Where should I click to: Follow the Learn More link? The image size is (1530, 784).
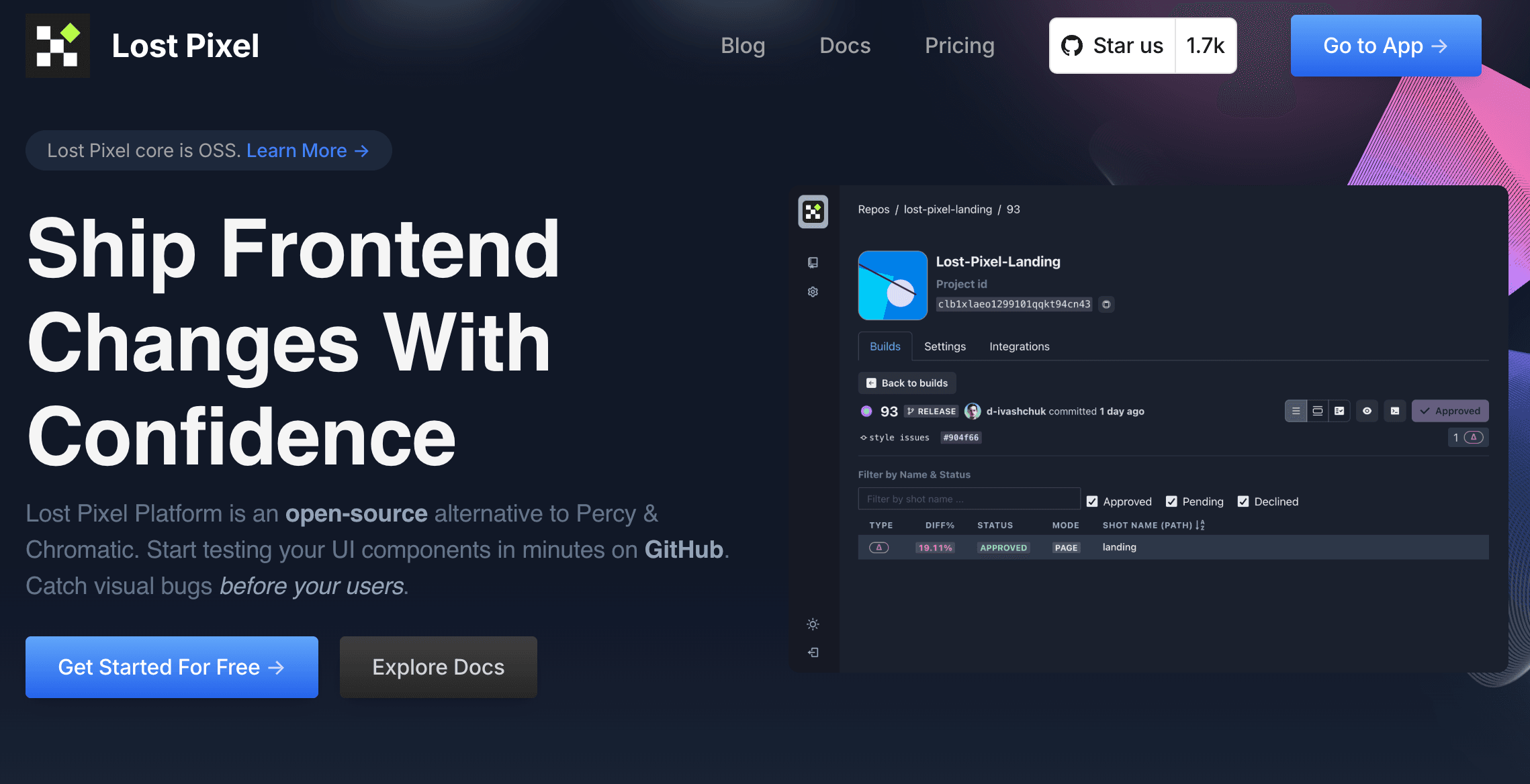308,150
